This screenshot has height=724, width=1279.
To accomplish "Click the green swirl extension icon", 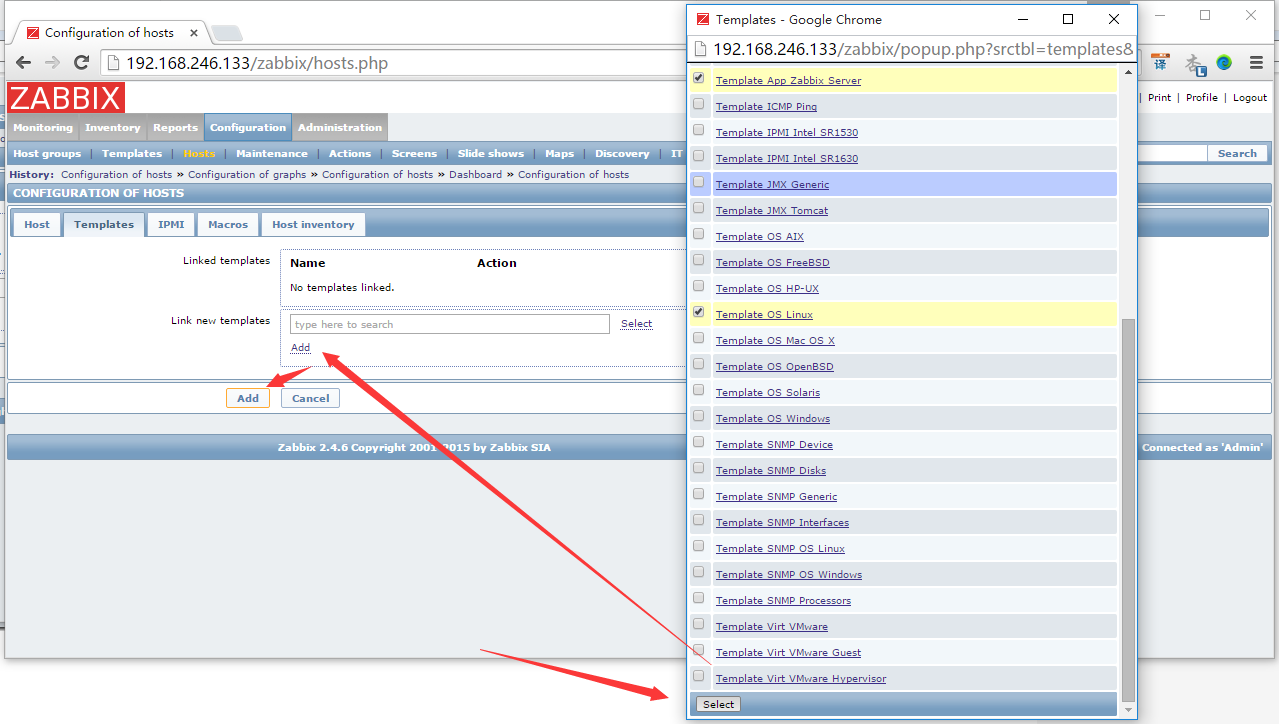I will pos(1224,63).
